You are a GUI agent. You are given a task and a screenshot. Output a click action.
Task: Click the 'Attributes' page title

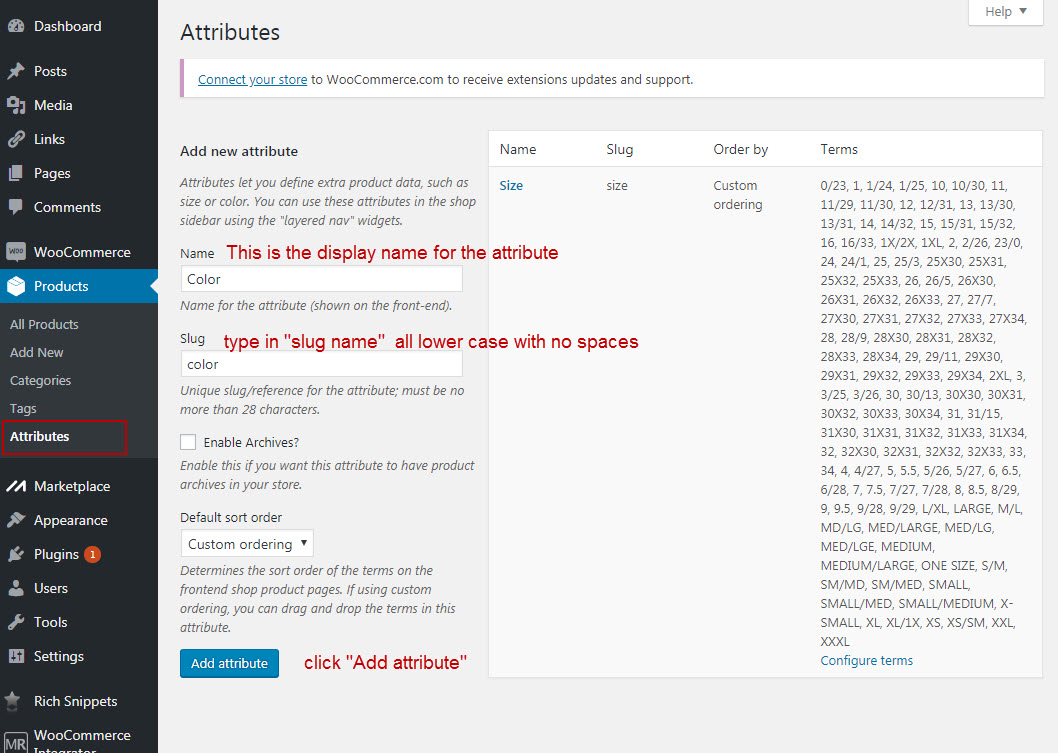click(x=230, y=32)
